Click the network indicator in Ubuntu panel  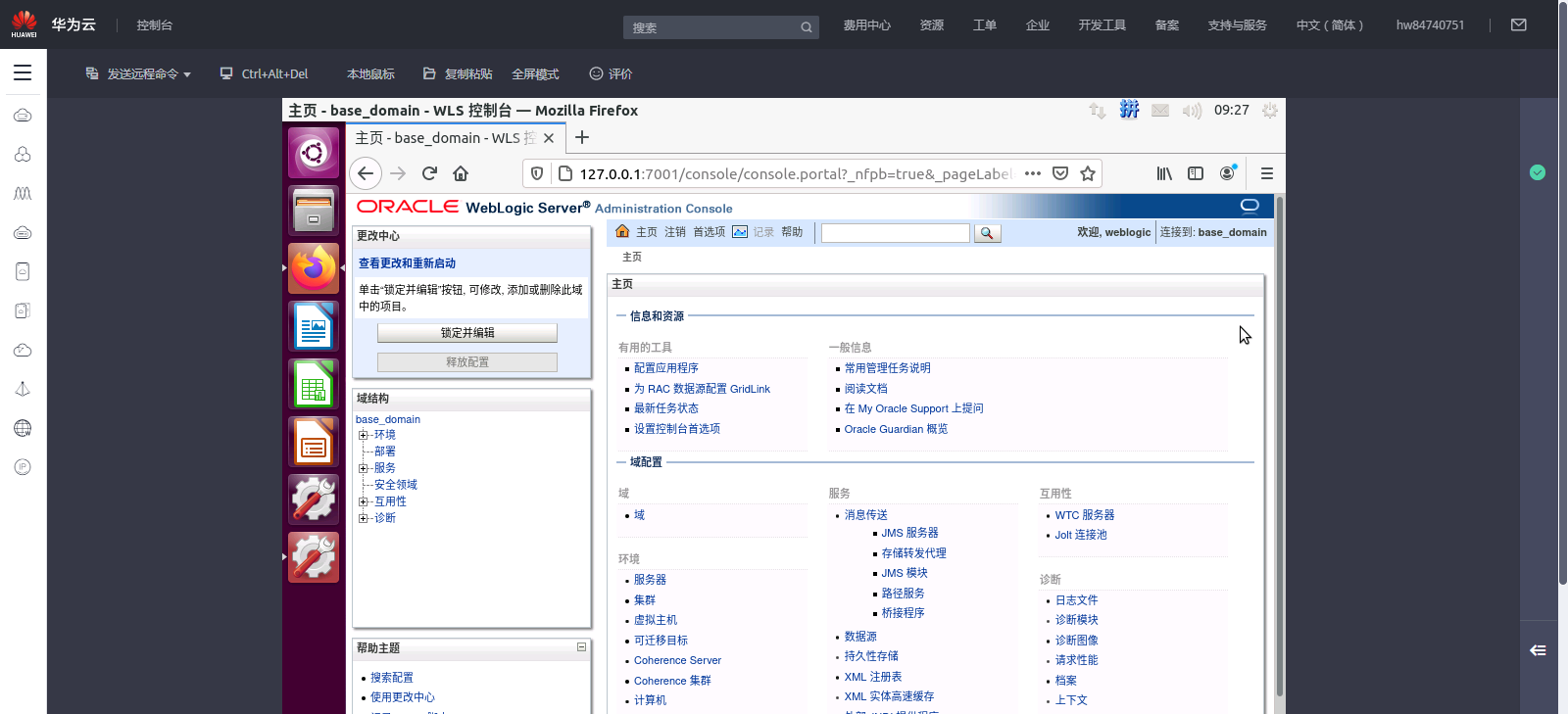point(1098,111)
